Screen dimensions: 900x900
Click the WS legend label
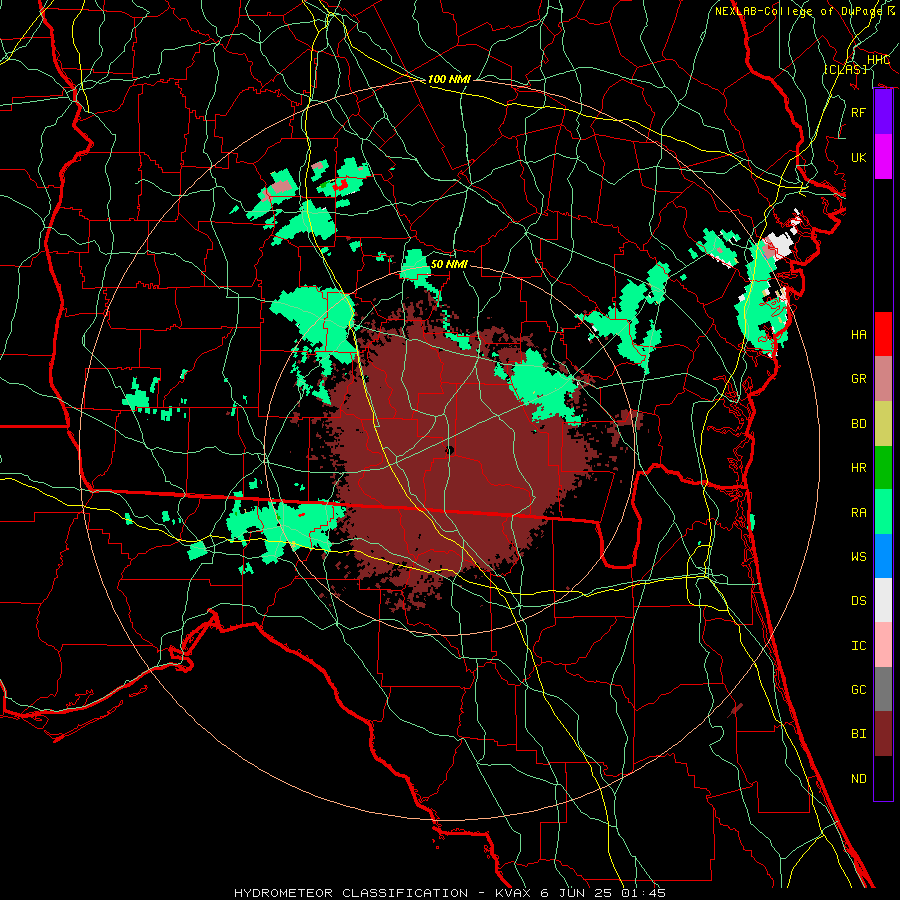click(858, 556)
